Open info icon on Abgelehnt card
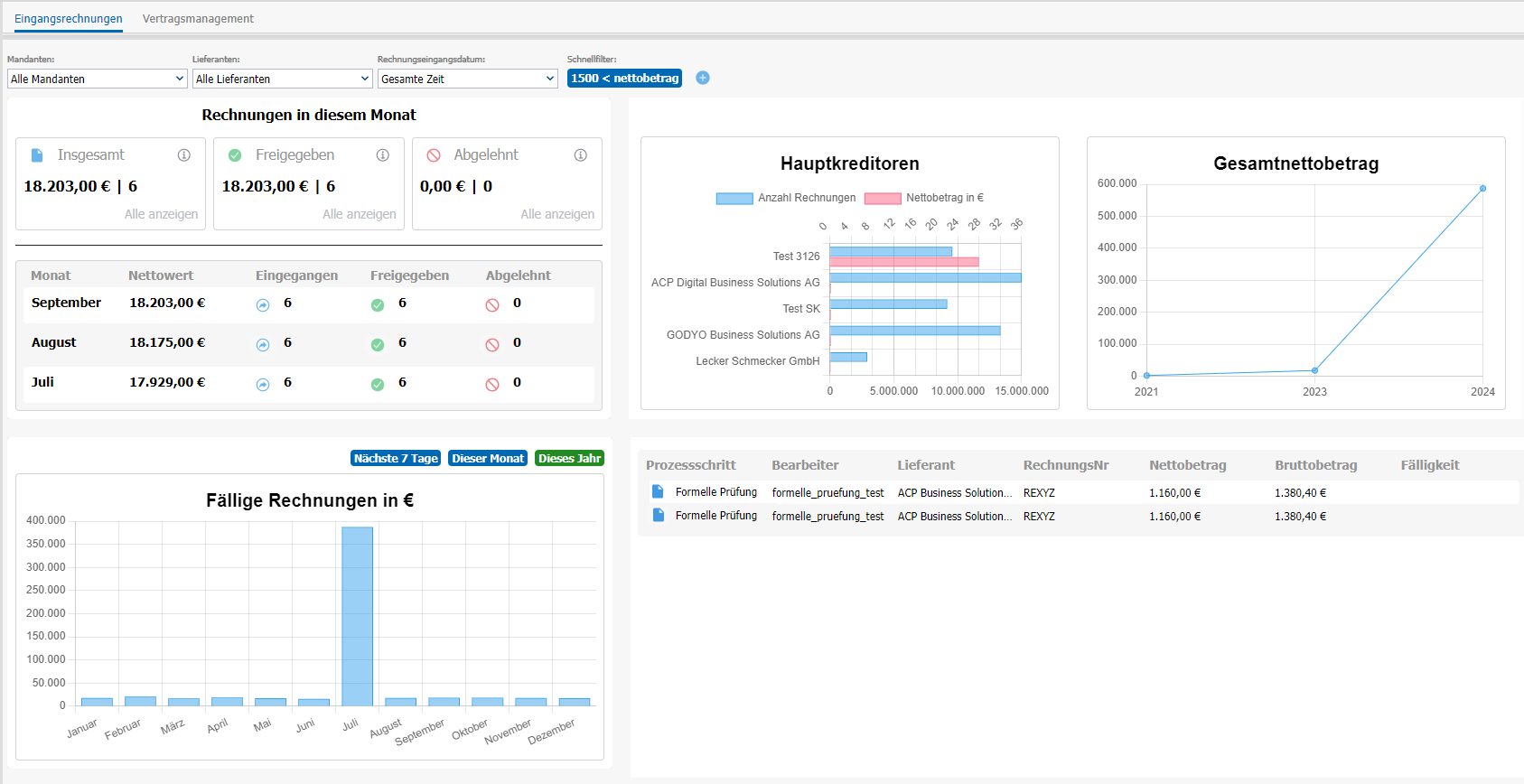 tap(581, 155)
